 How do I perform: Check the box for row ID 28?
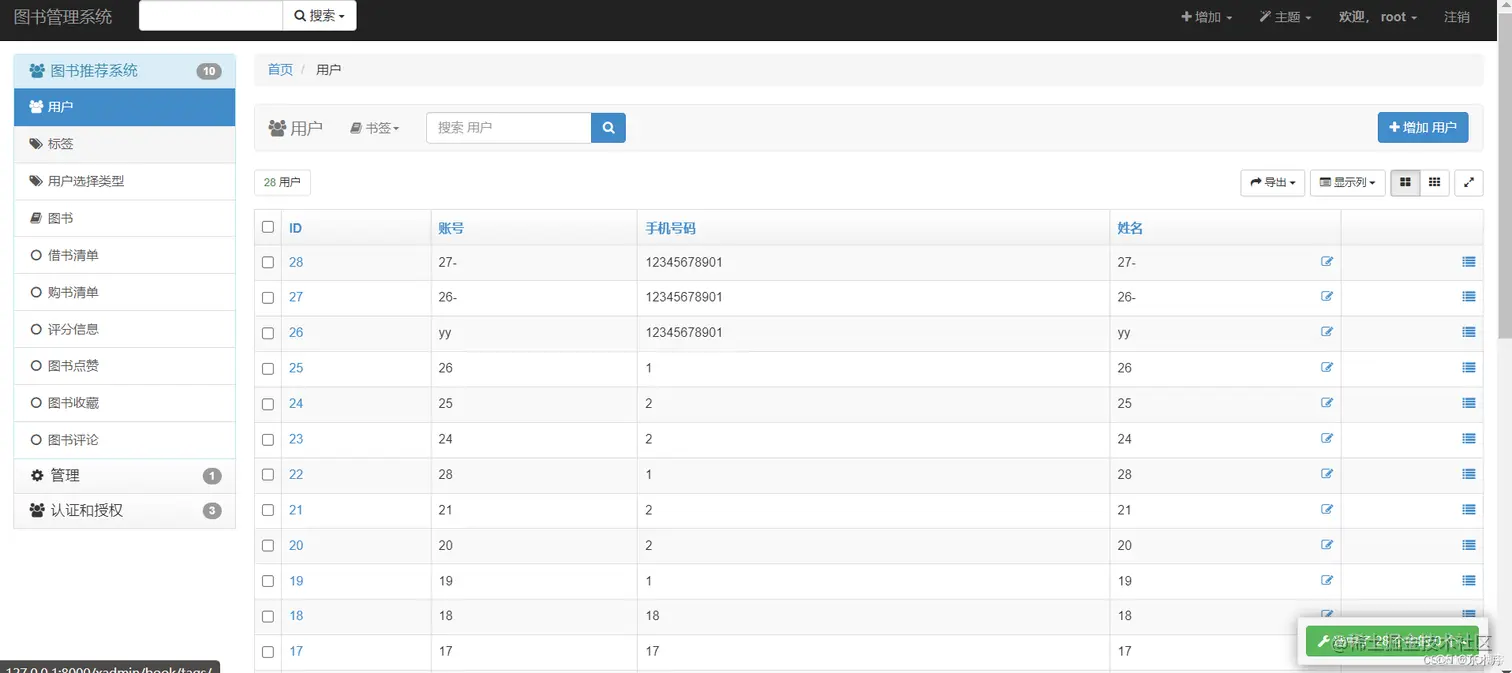pos(268,262)
